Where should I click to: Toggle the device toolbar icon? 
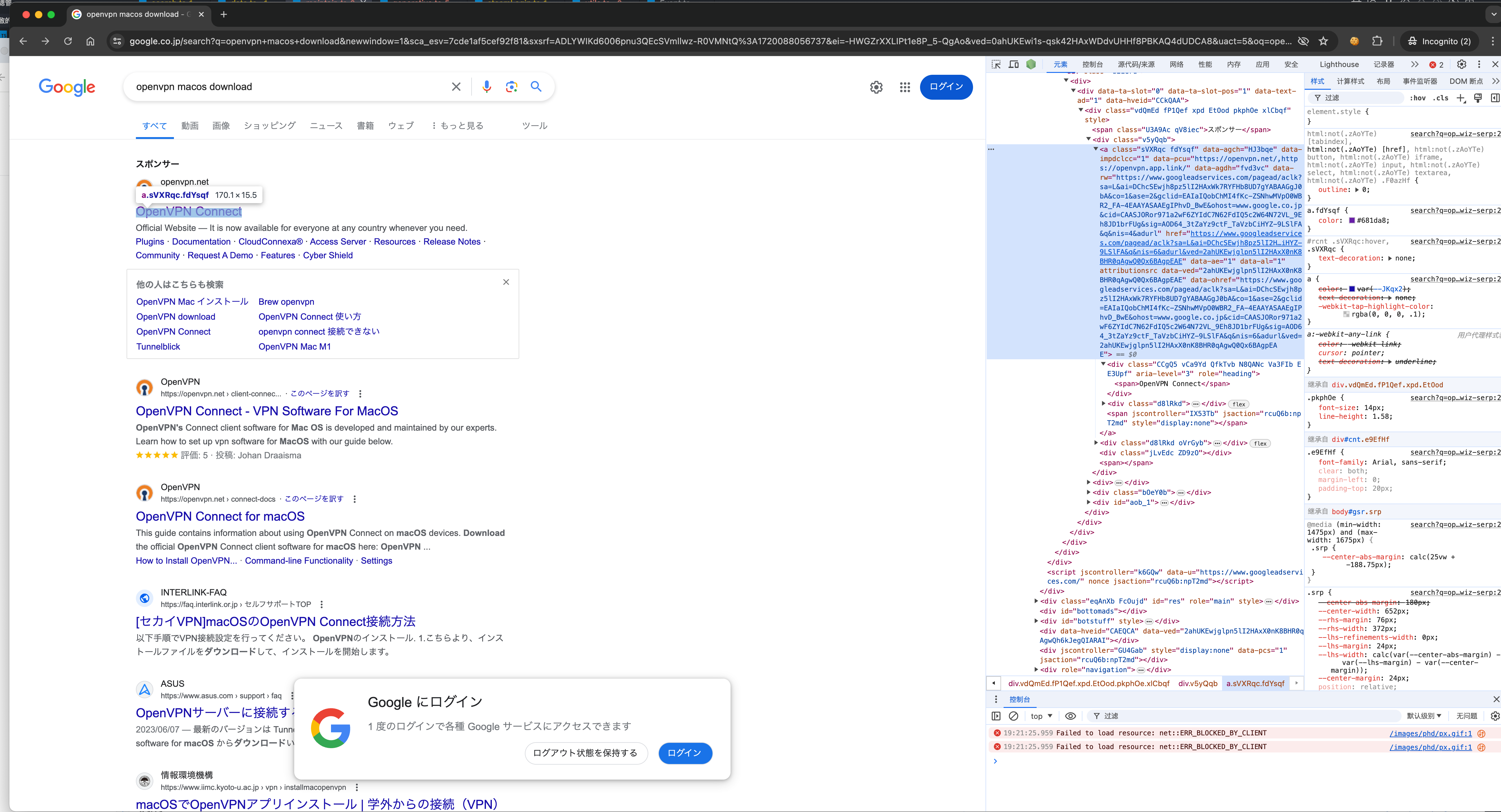click(x=1013, y=65)
